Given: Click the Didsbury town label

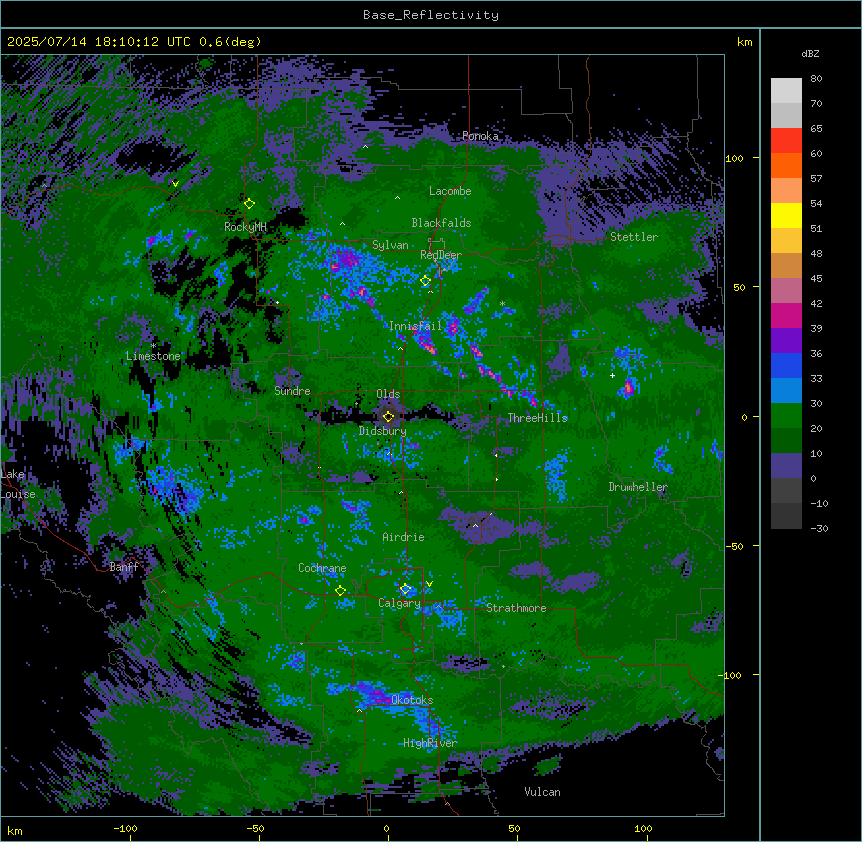Looking at the screenshot, I should (383, 431).
